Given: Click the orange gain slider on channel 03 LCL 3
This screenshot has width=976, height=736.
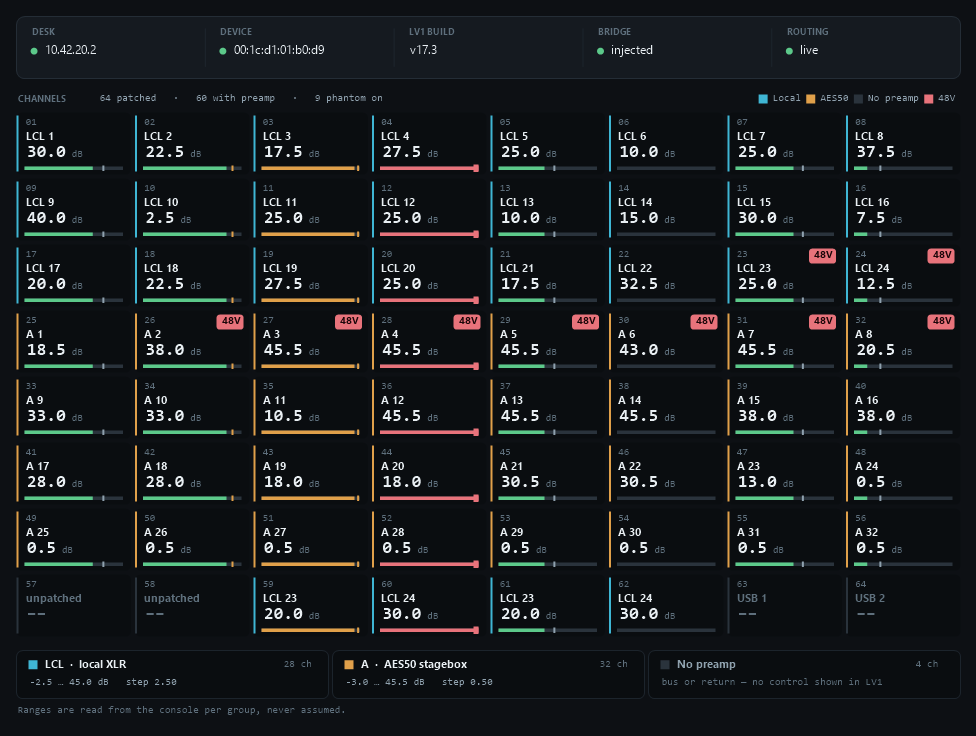Looking at the screenshot, I should click(x=311, y=168).
